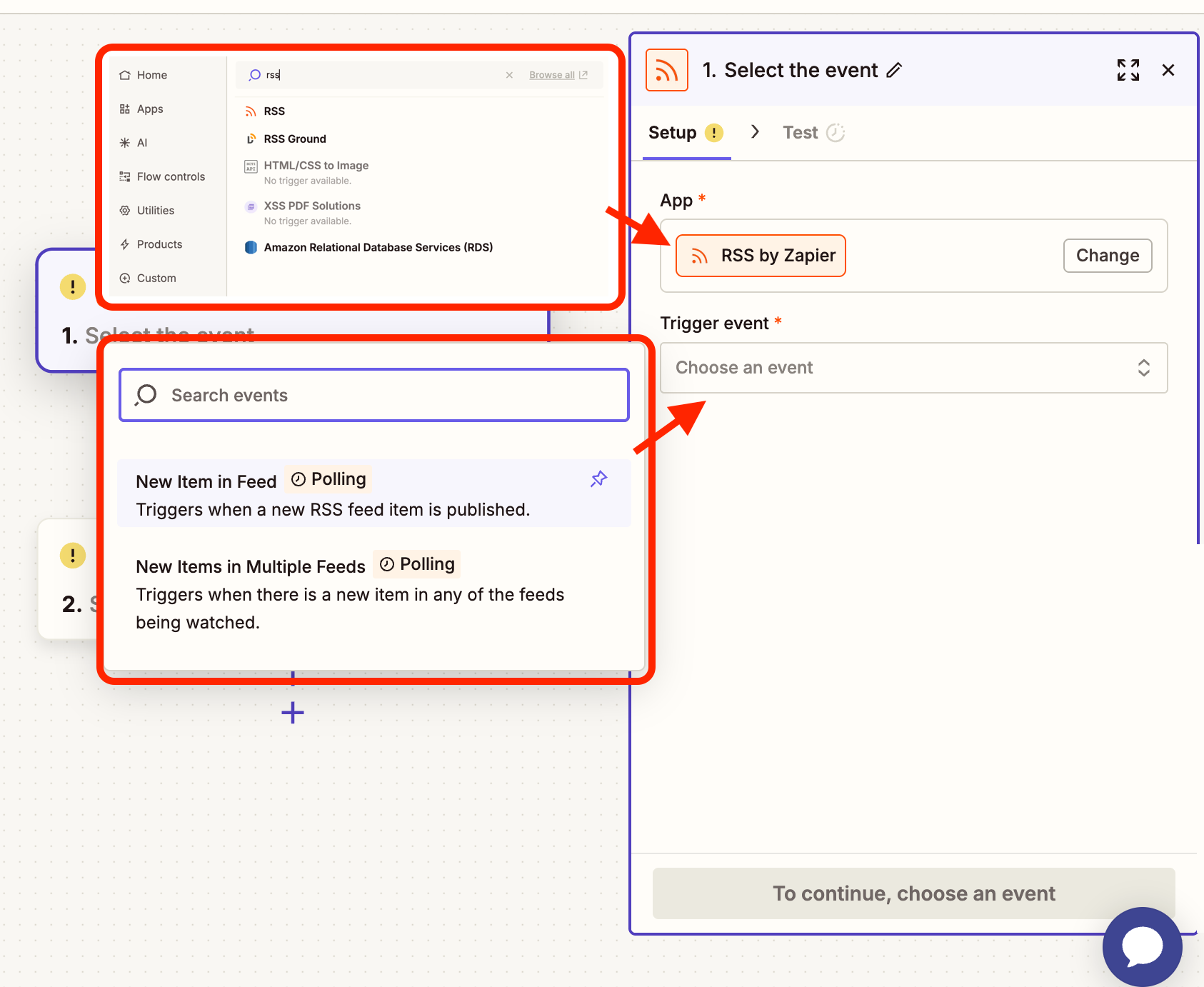Open the Browse all link
The height and width of the screenshot is (987, 1204).
[558, 75]
